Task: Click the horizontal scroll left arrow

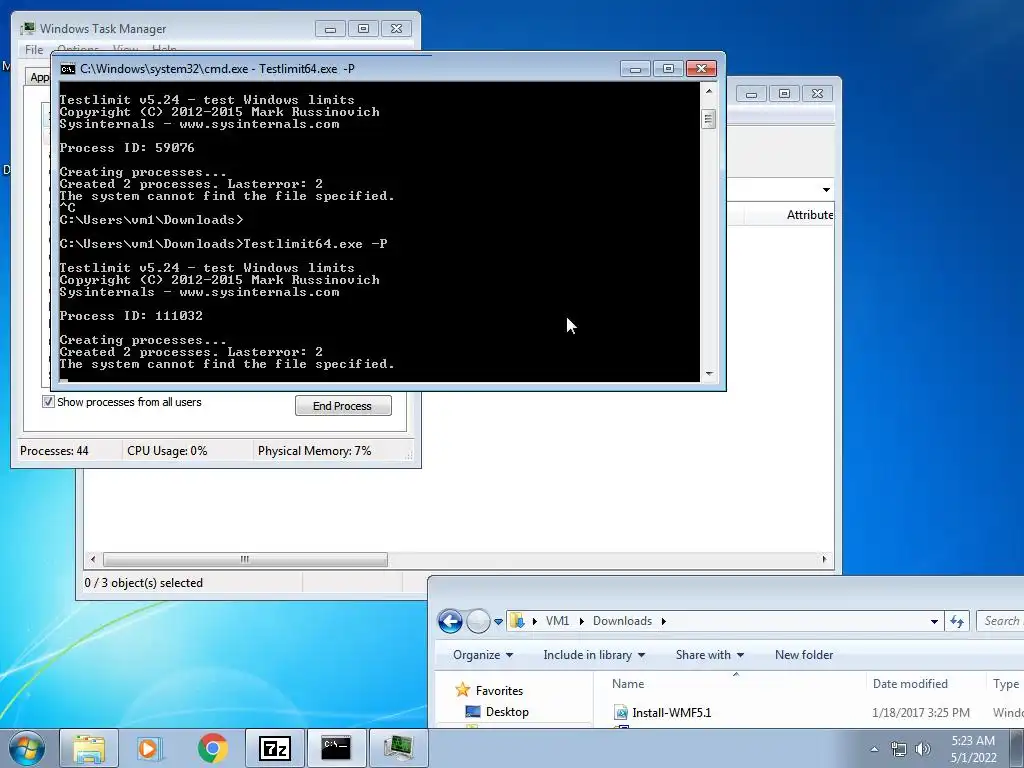Action: pyautogui.click(x=93, y=559)
